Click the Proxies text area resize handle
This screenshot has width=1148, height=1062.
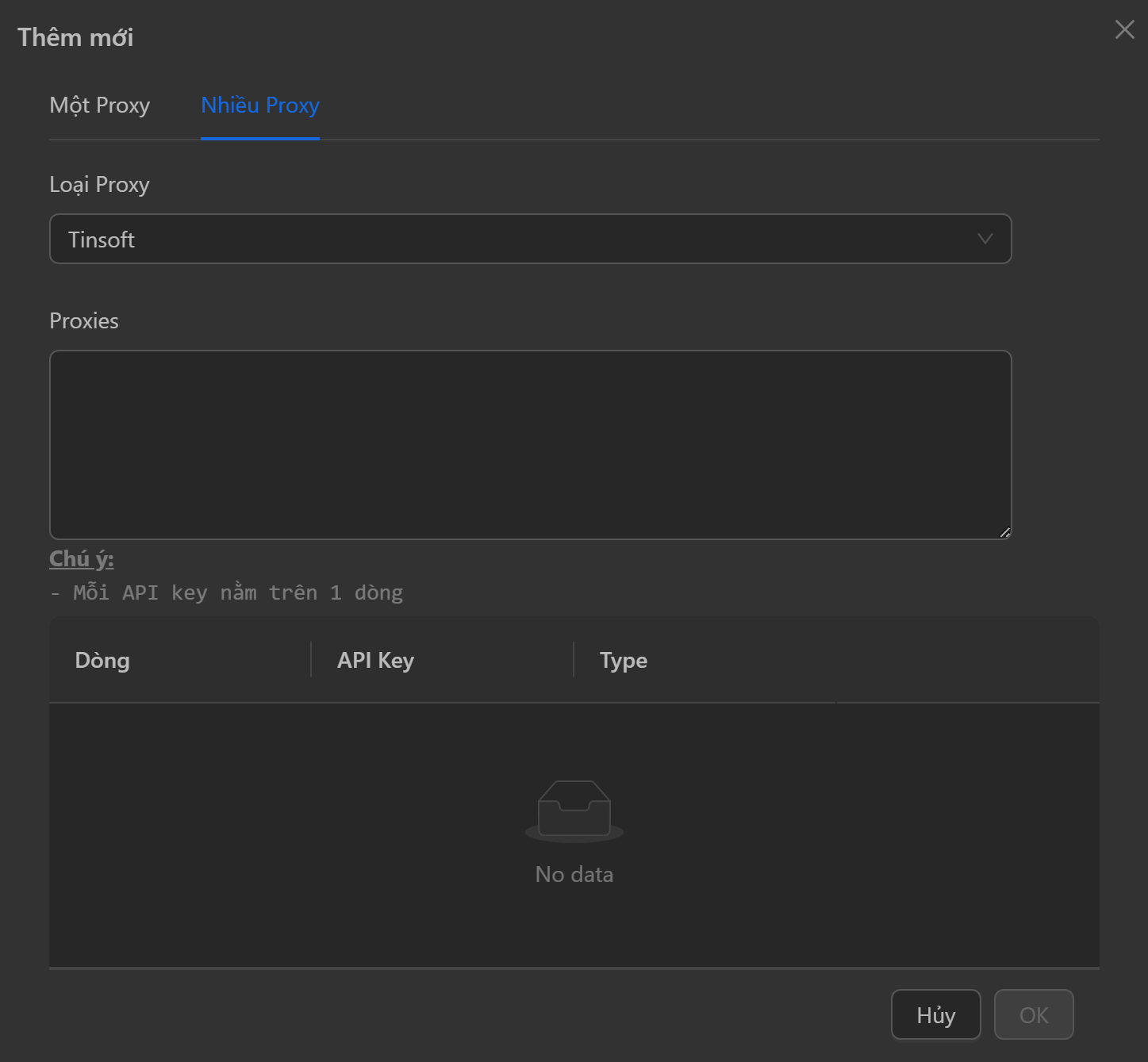tap(1004, 532)
